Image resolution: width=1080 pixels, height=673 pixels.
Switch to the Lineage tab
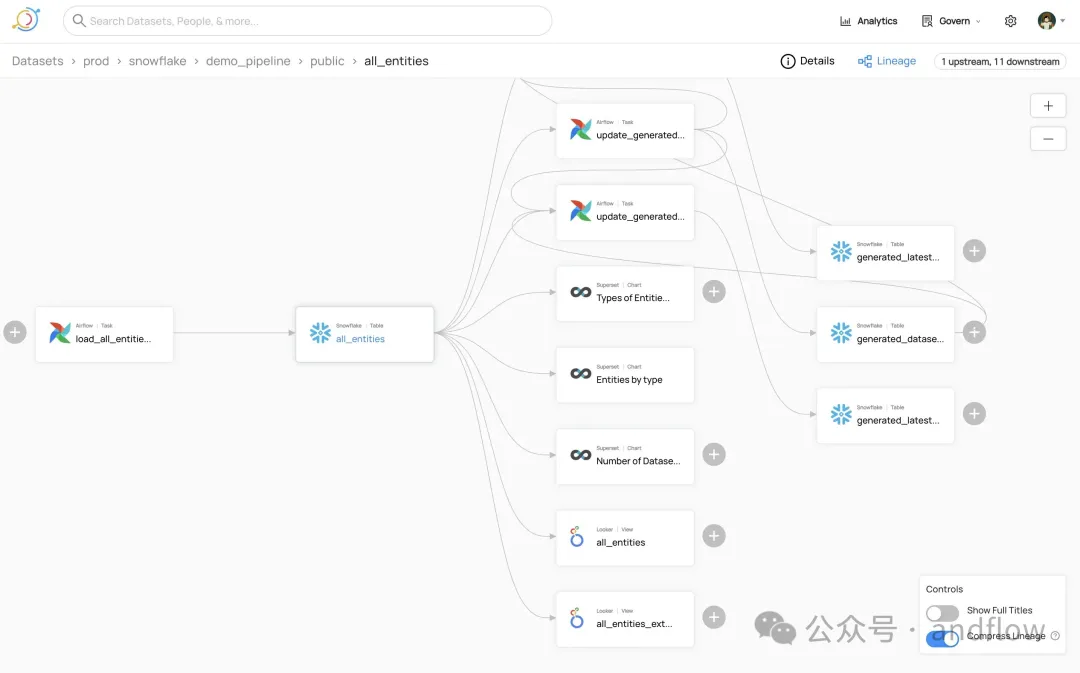click(886, 61)
